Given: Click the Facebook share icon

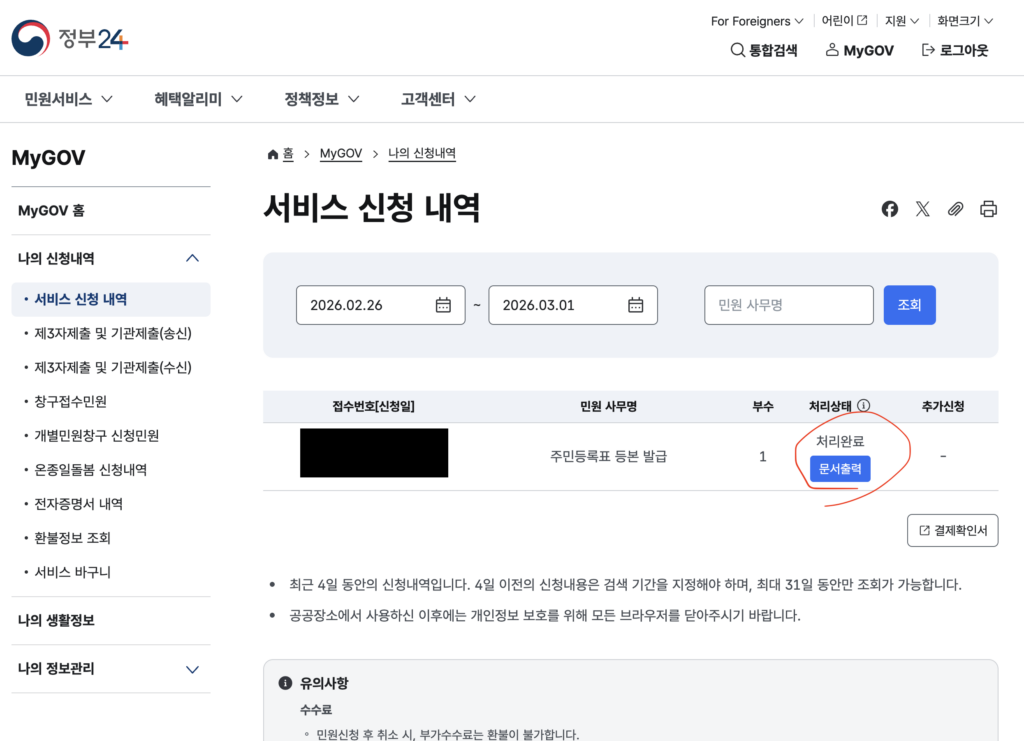Looking at the screenshot, I should [890, 209].
